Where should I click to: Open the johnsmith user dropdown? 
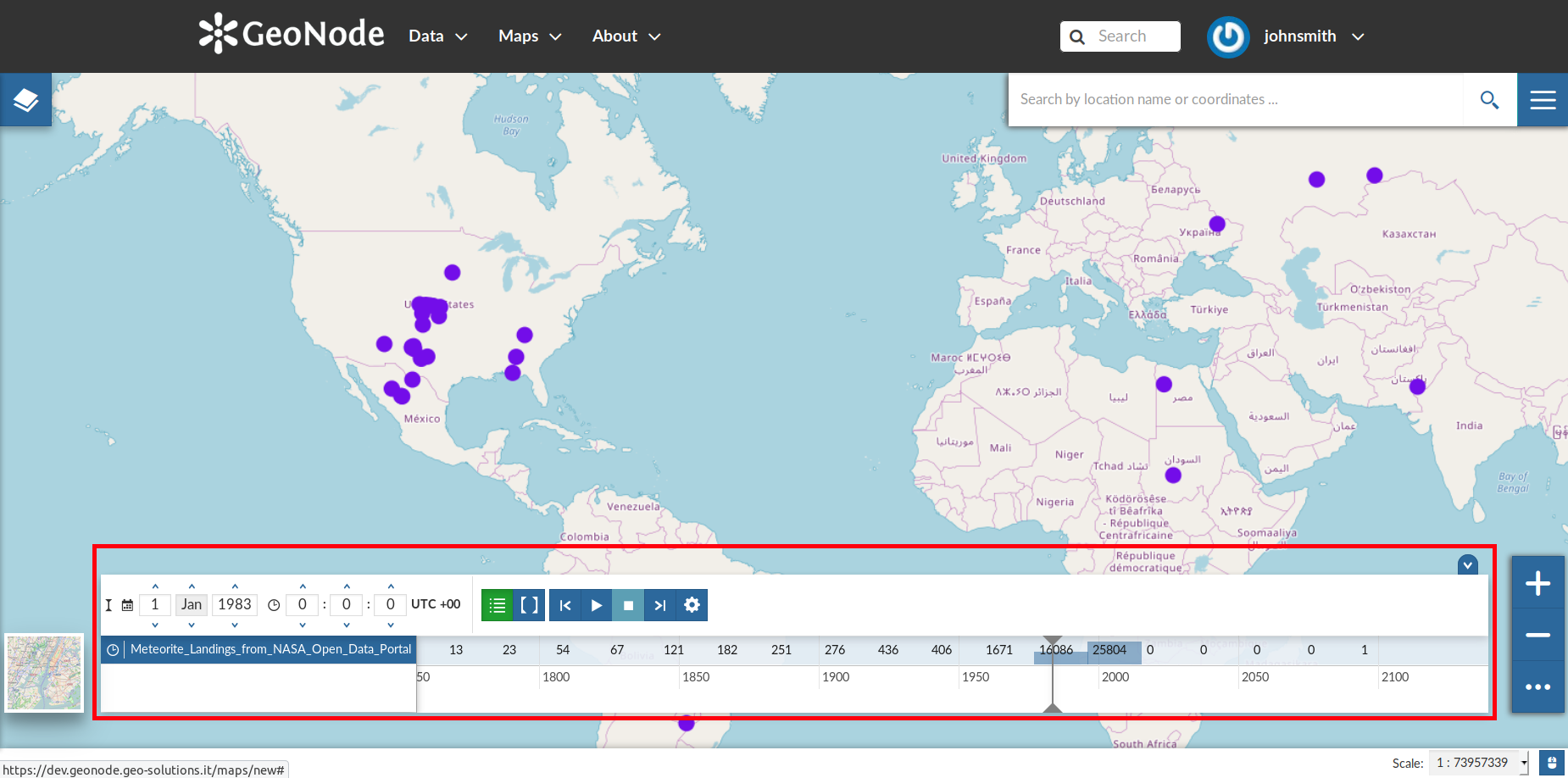point(1314,36)
